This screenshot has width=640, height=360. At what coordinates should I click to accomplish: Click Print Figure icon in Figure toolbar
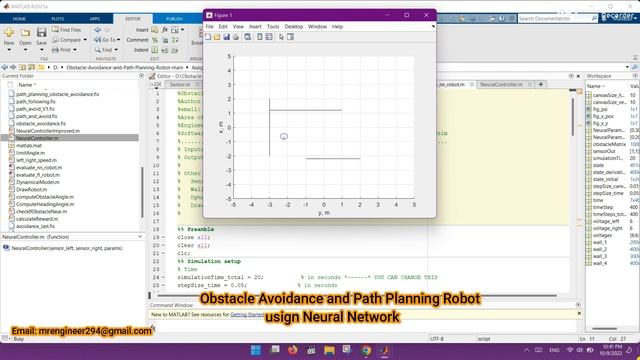click(x=236, y=37)
